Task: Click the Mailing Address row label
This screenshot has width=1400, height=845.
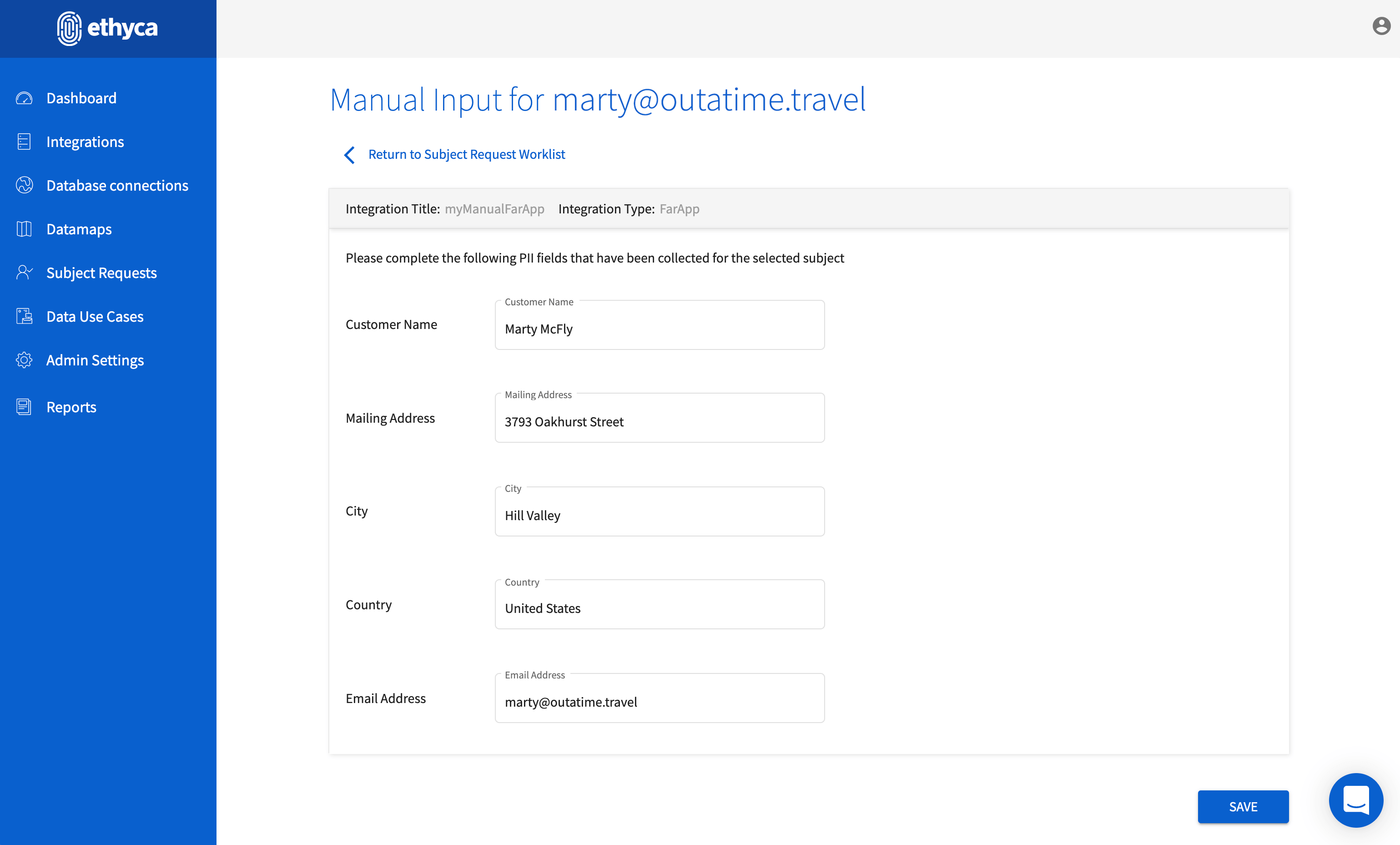Action: pos(390,418)
